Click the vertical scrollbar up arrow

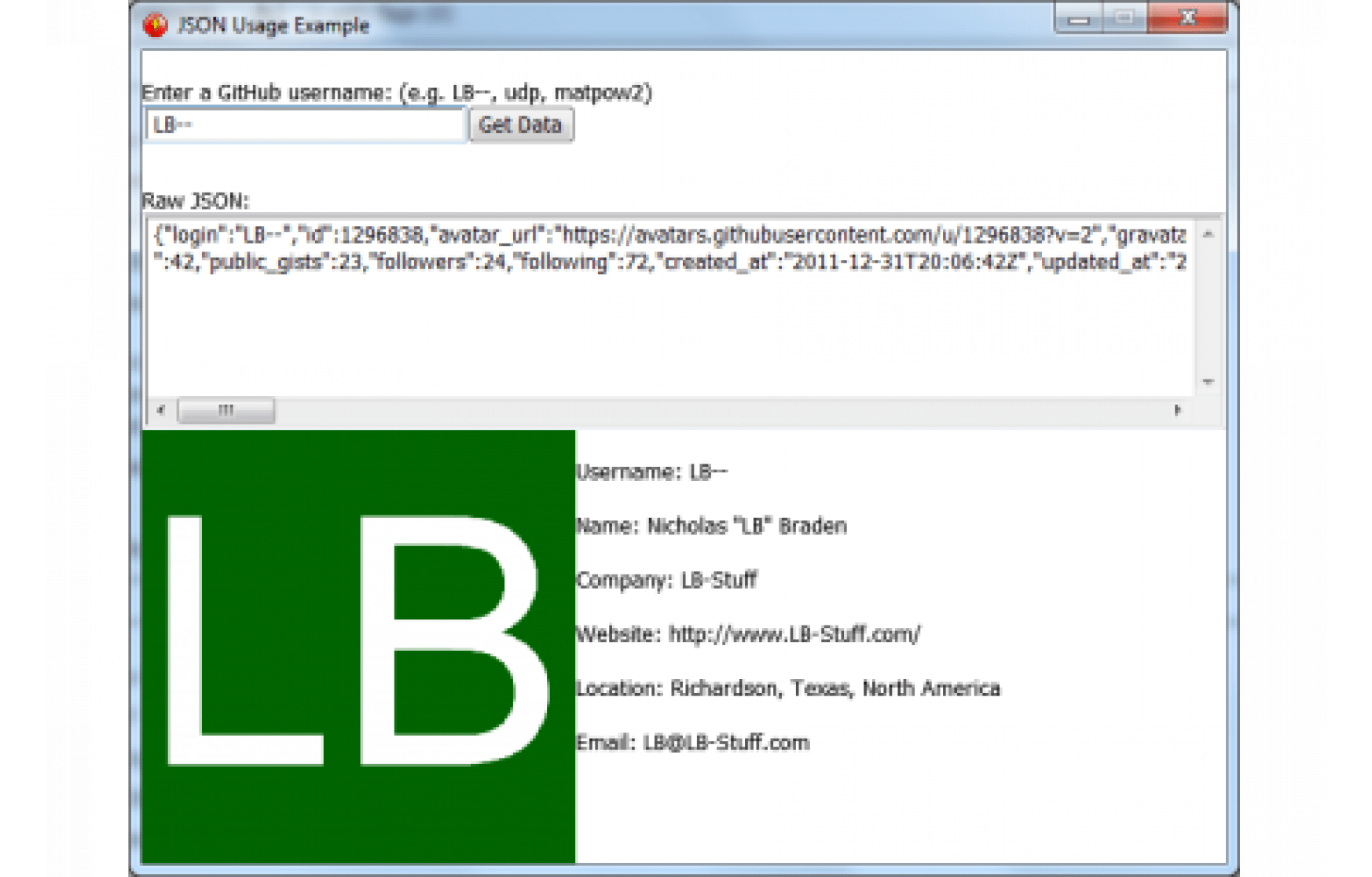1209,234
